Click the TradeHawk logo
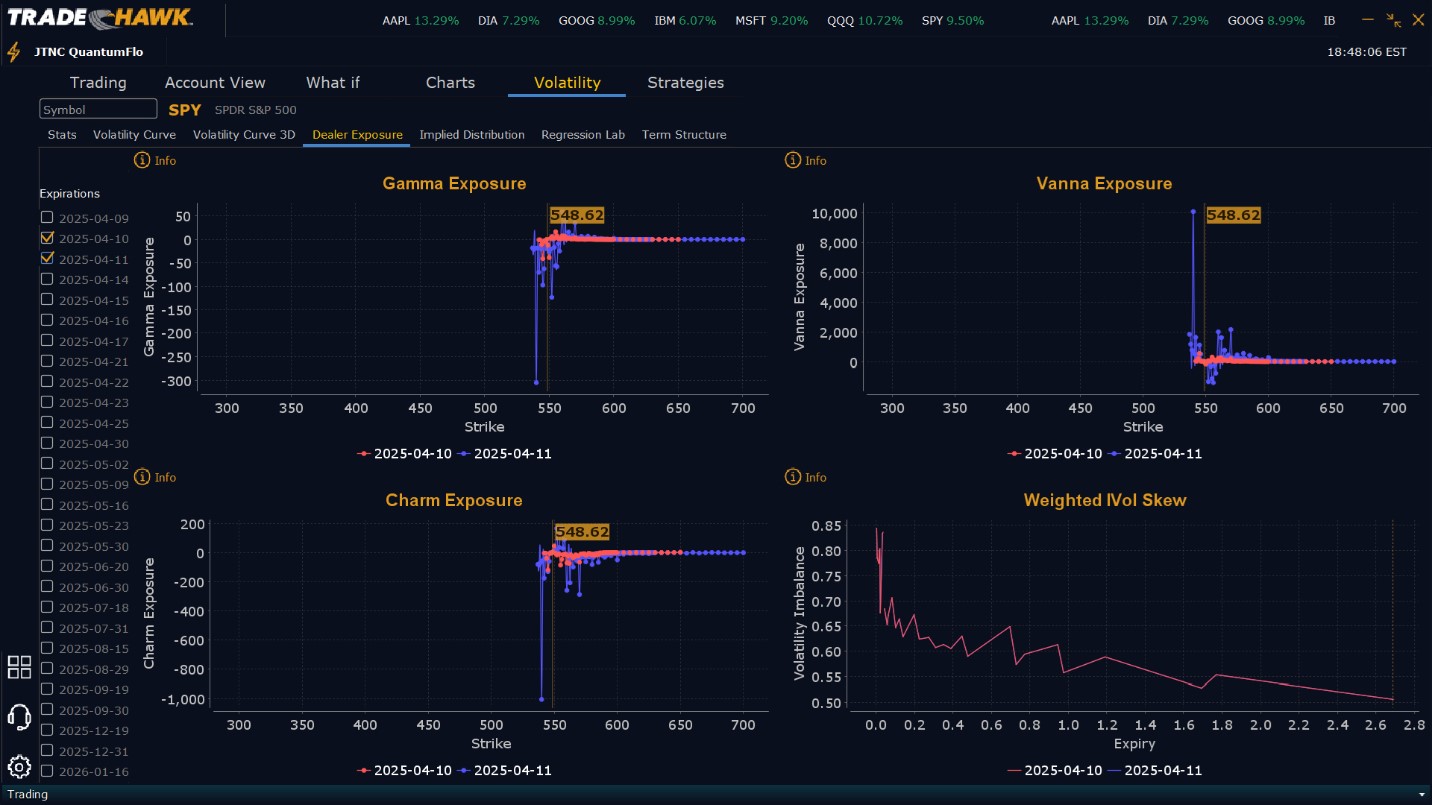Image resolution: width=1432 pixels, height=805 pixels. coord(100,18)
